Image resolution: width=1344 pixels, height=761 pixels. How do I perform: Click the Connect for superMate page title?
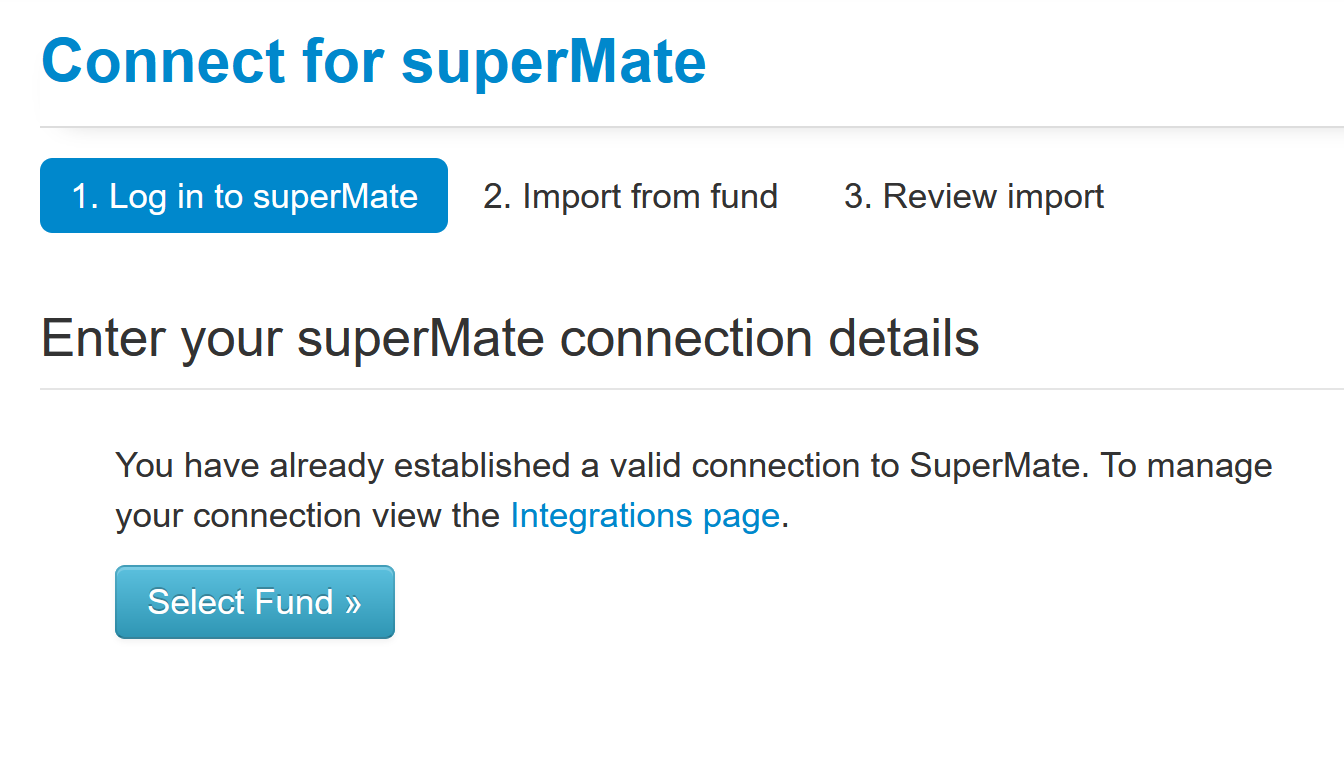[374, 60]
